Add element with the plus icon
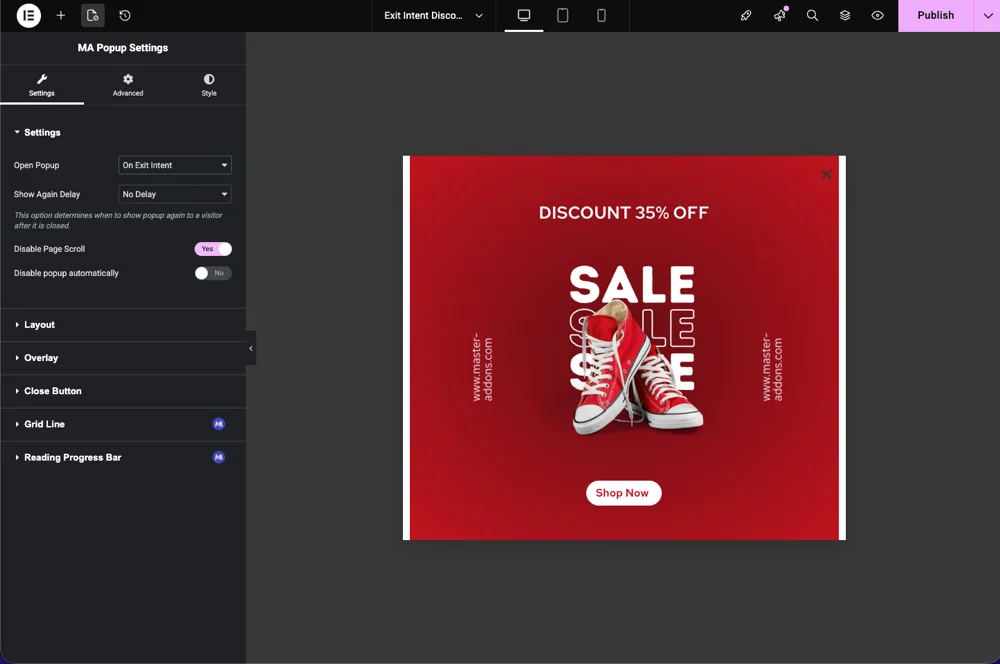 click(x=61, y=15)
